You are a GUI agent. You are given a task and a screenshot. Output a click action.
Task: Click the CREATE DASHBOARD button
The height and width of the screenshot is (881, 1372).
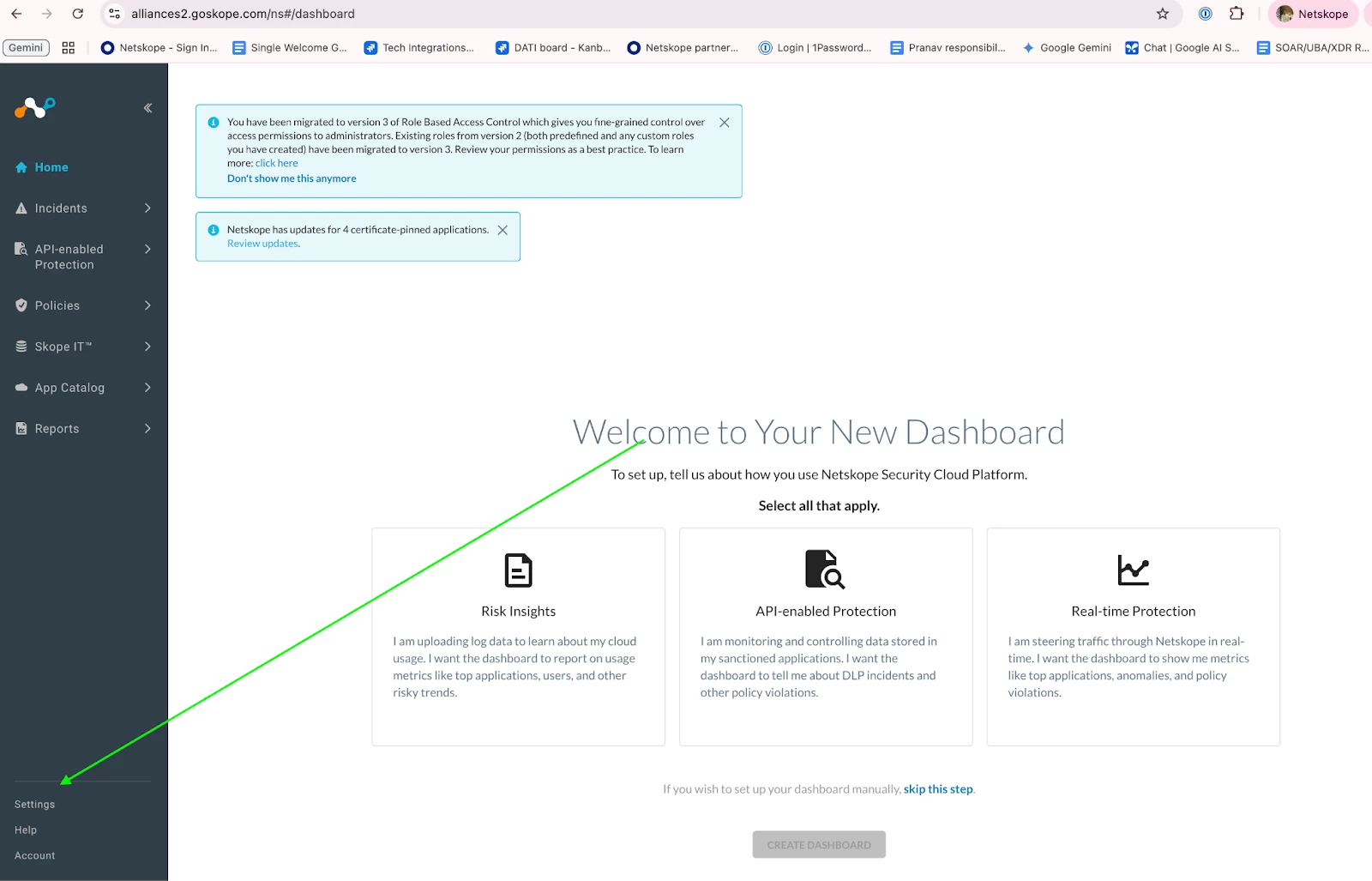819,845
